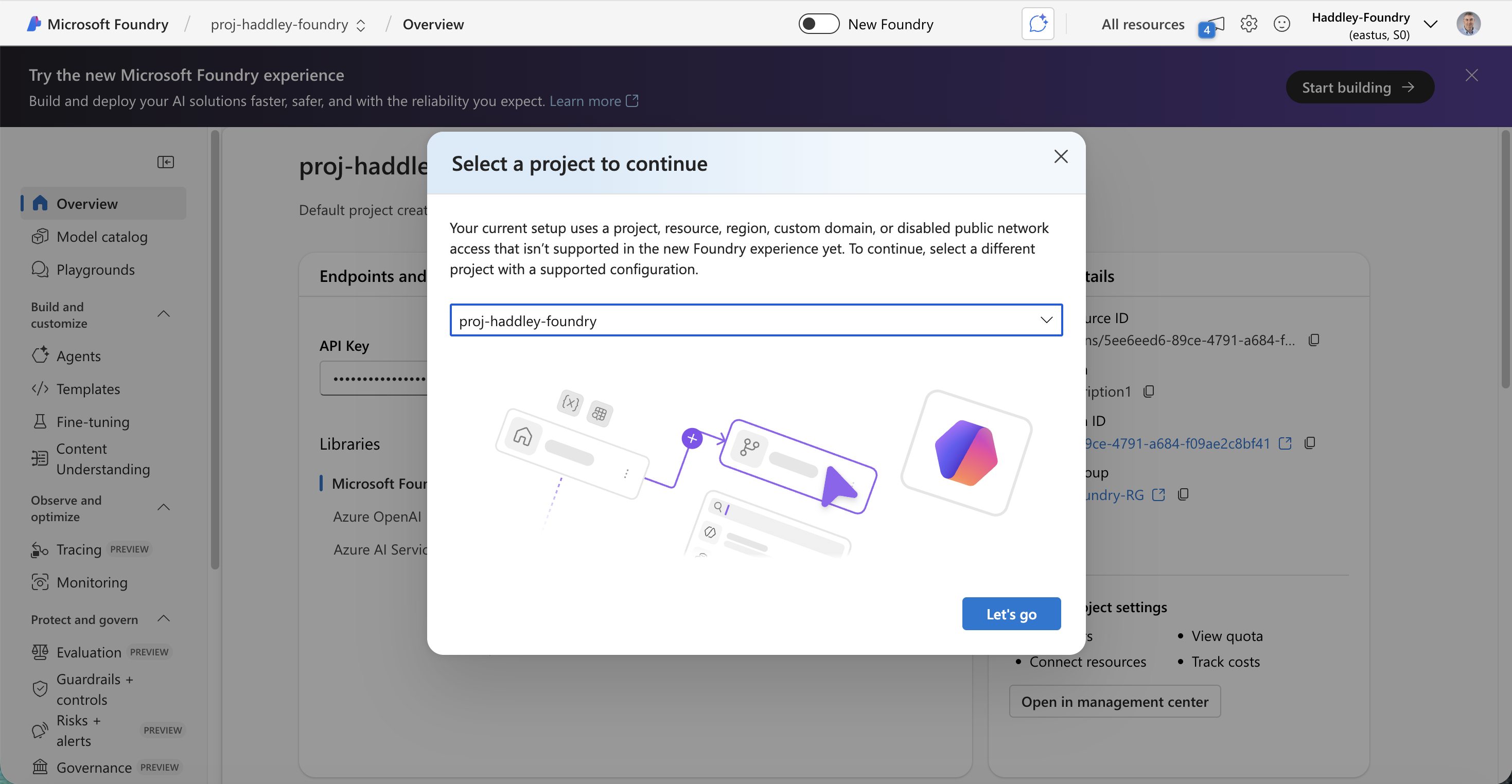This screenshot has height=784, width=1512.
Task: Copy the Resource ID value
Action: pyautogui.click(x=1314, y=339)
